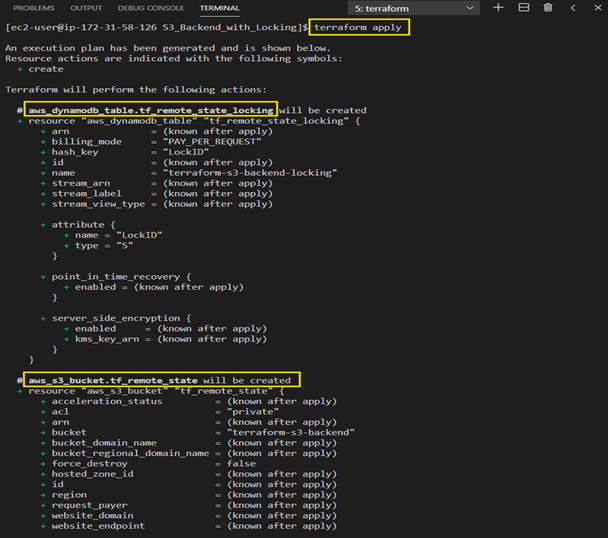Click the 'force_destroy' attribute
This screenshot has height=538, width=608.
(x=90, y=464)
